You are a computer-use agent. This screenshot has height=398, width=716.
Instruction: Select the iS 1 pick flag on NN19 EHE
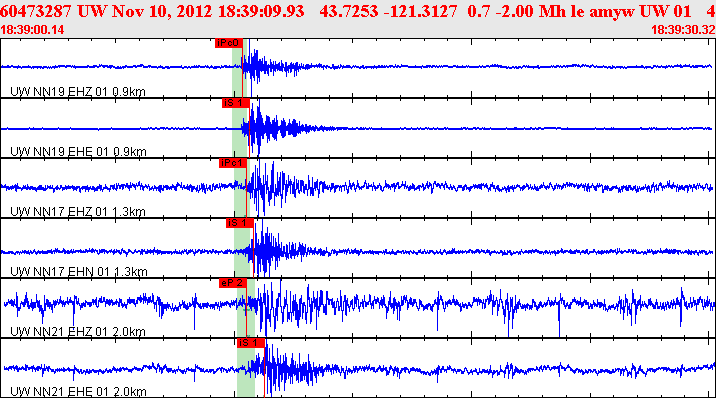[236, 103]
